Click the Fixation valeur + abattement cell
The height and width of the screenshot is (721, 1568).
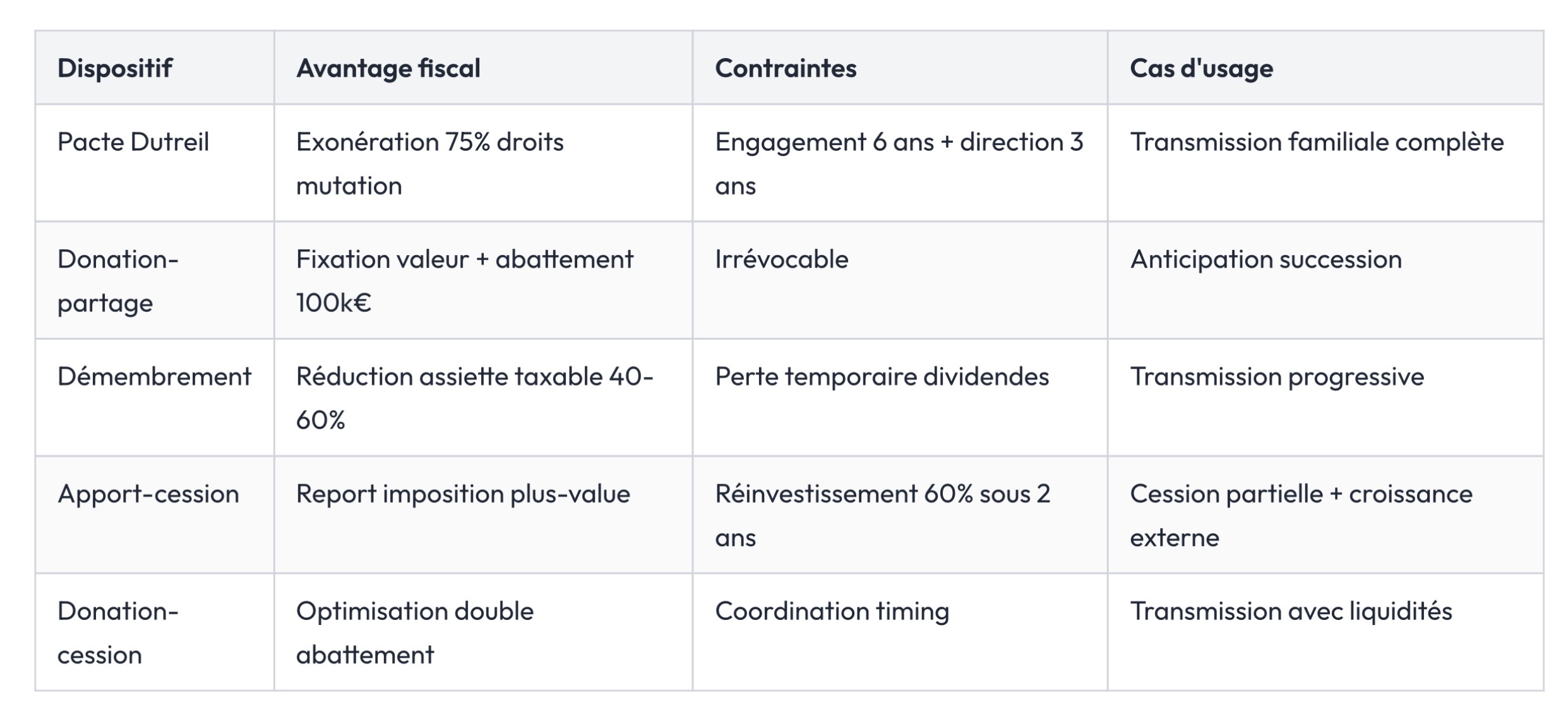coord(483,280)
